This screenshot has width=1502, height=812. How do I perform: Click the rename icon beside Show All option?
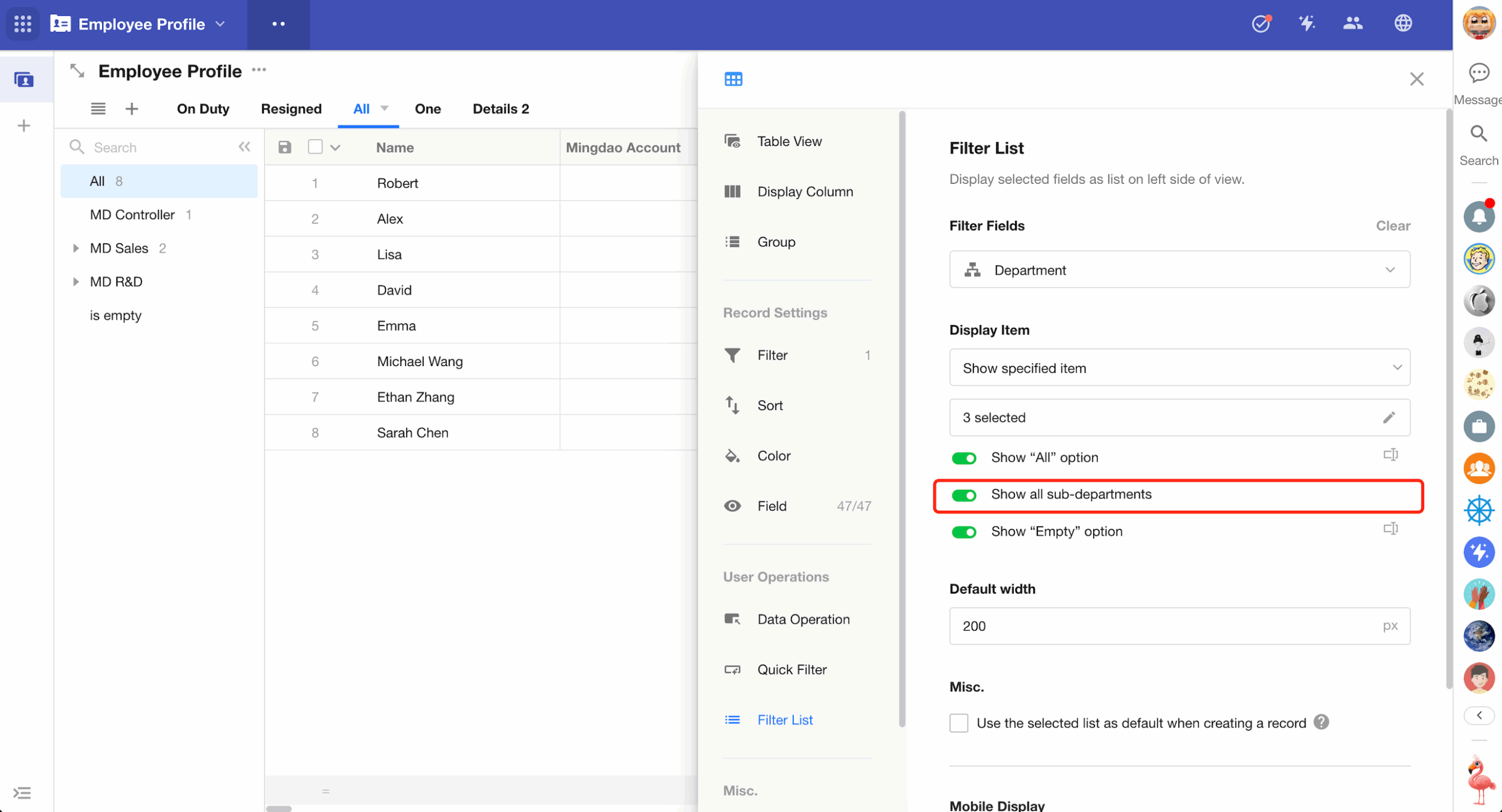[x=1391, y=455]
